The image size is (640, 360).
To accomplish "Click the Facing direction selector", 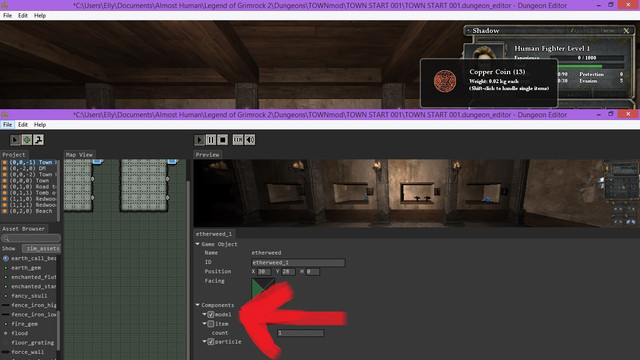I will [x=263, y=289].
